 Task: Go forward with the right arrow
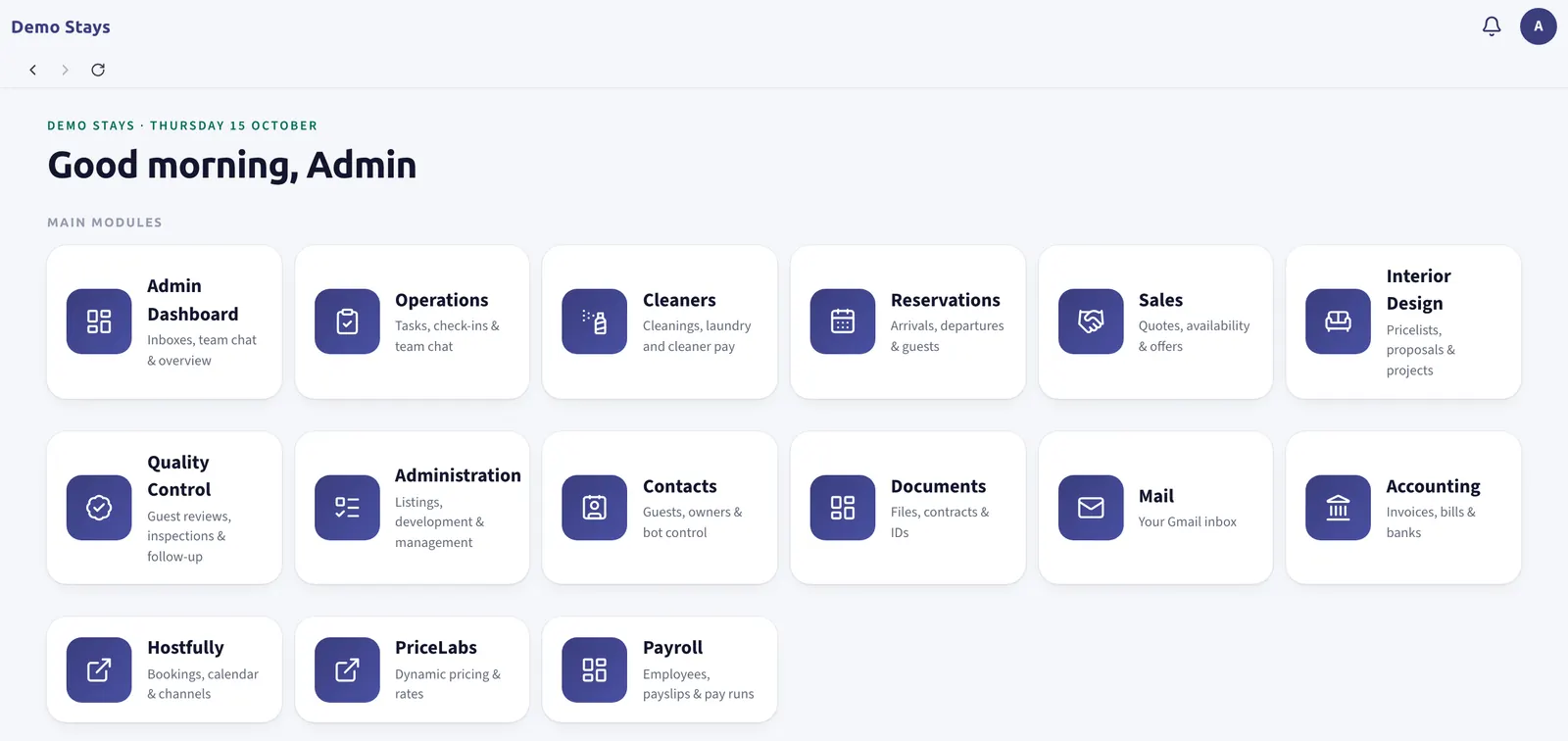(x=65, y=70)
